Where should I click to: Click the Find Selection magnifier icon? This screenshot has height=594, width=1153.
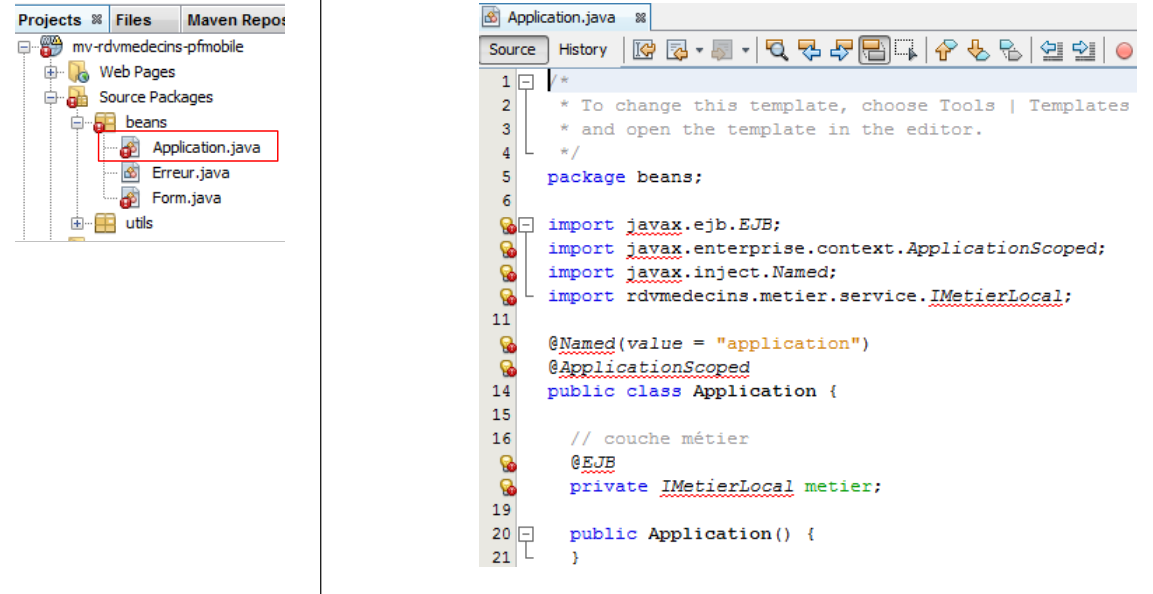pos(777,50)
